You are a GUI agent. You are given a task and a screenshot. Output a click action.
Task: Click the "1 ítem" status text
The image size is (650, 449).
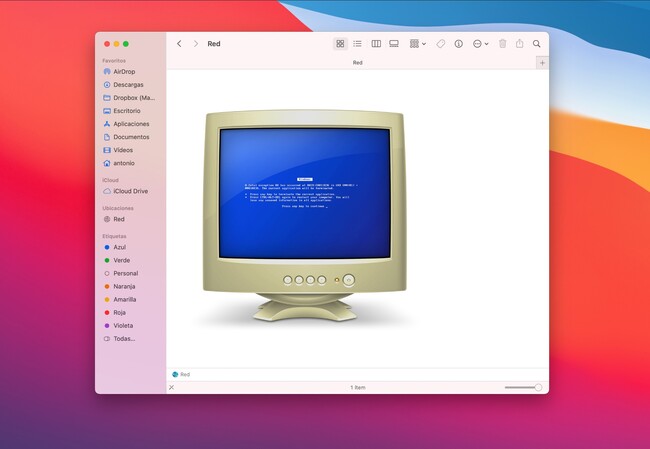point(358,387)
